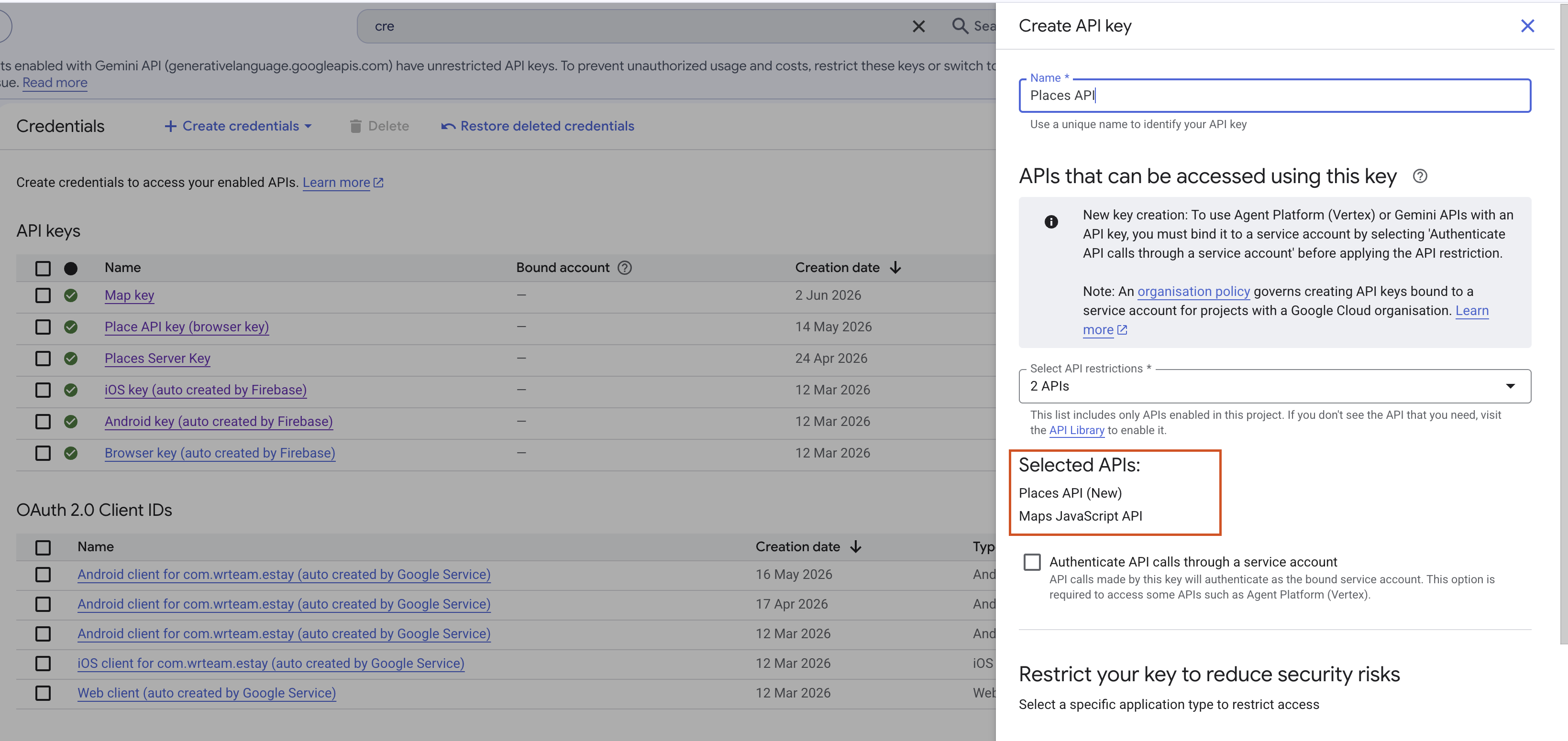Tick the checkbox for Places Server Key
The width and height of the screenshot is (1568, 741).
tap(43, 359)
